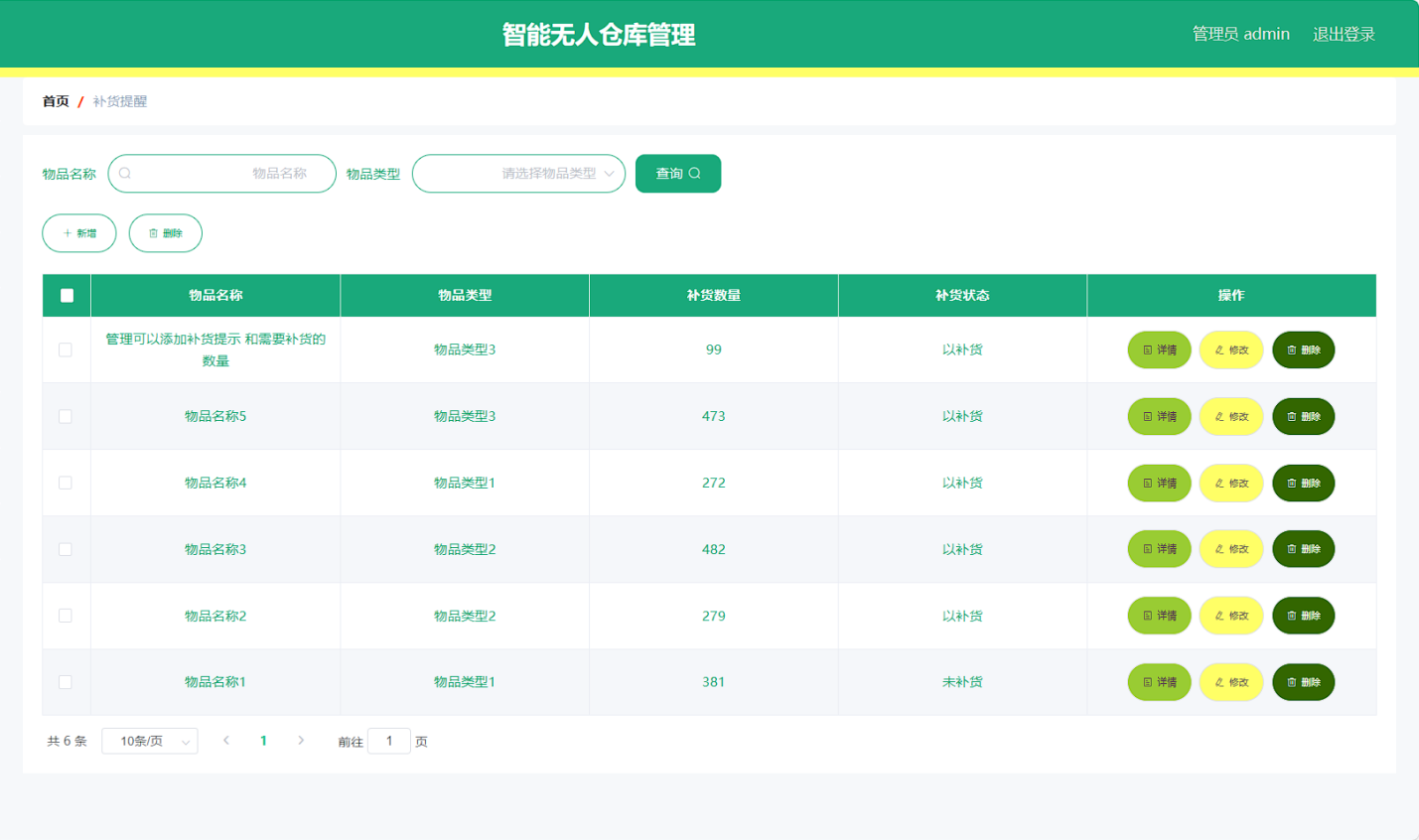This screenshot has height=840, width=1419.
Task: Select the checkbox for 物品名称4
Action: pyautogui.click(x=66, y=483)
